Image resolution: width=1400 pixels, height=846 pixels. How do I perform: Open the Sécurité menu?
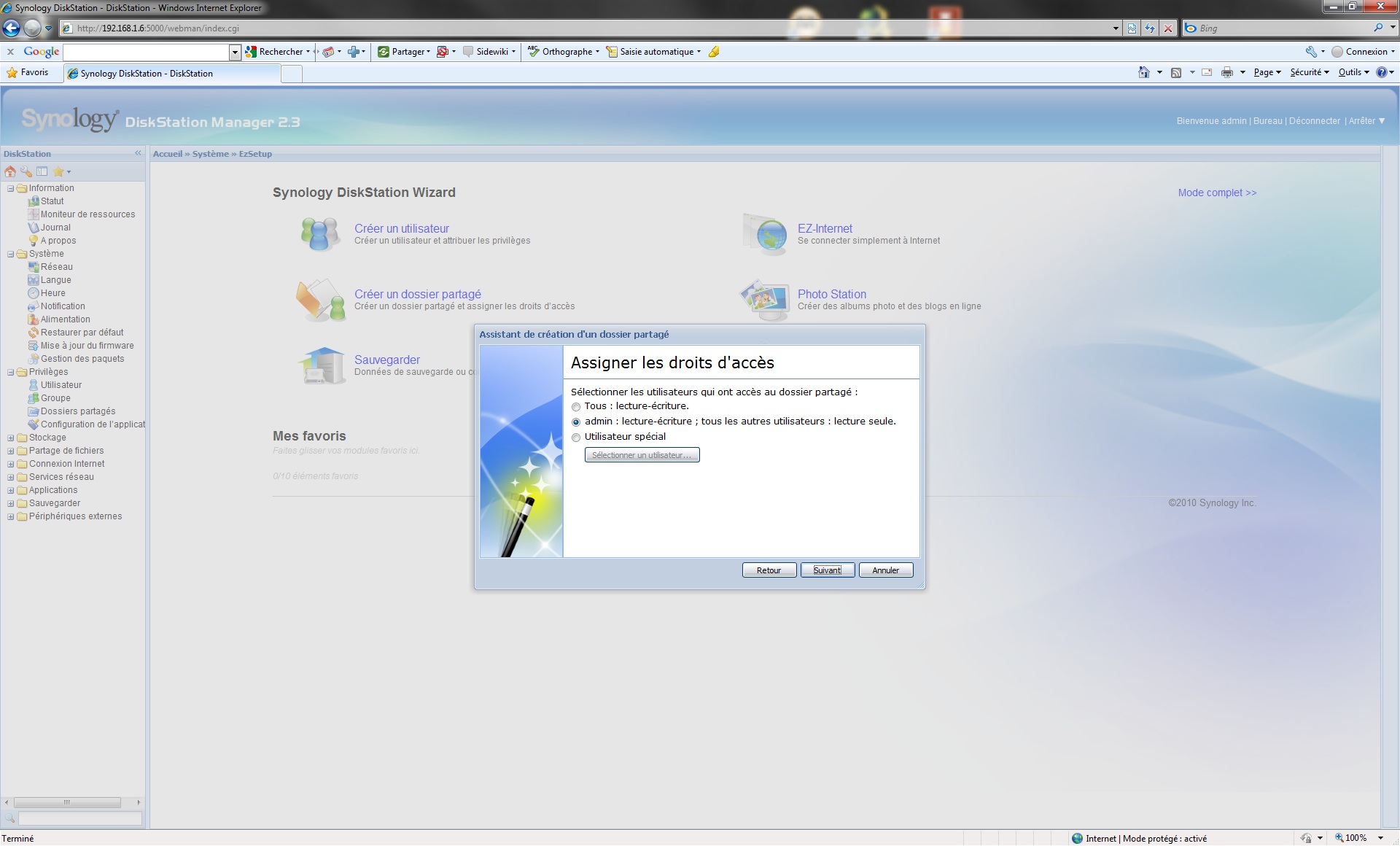click(x=1310, y=72)
